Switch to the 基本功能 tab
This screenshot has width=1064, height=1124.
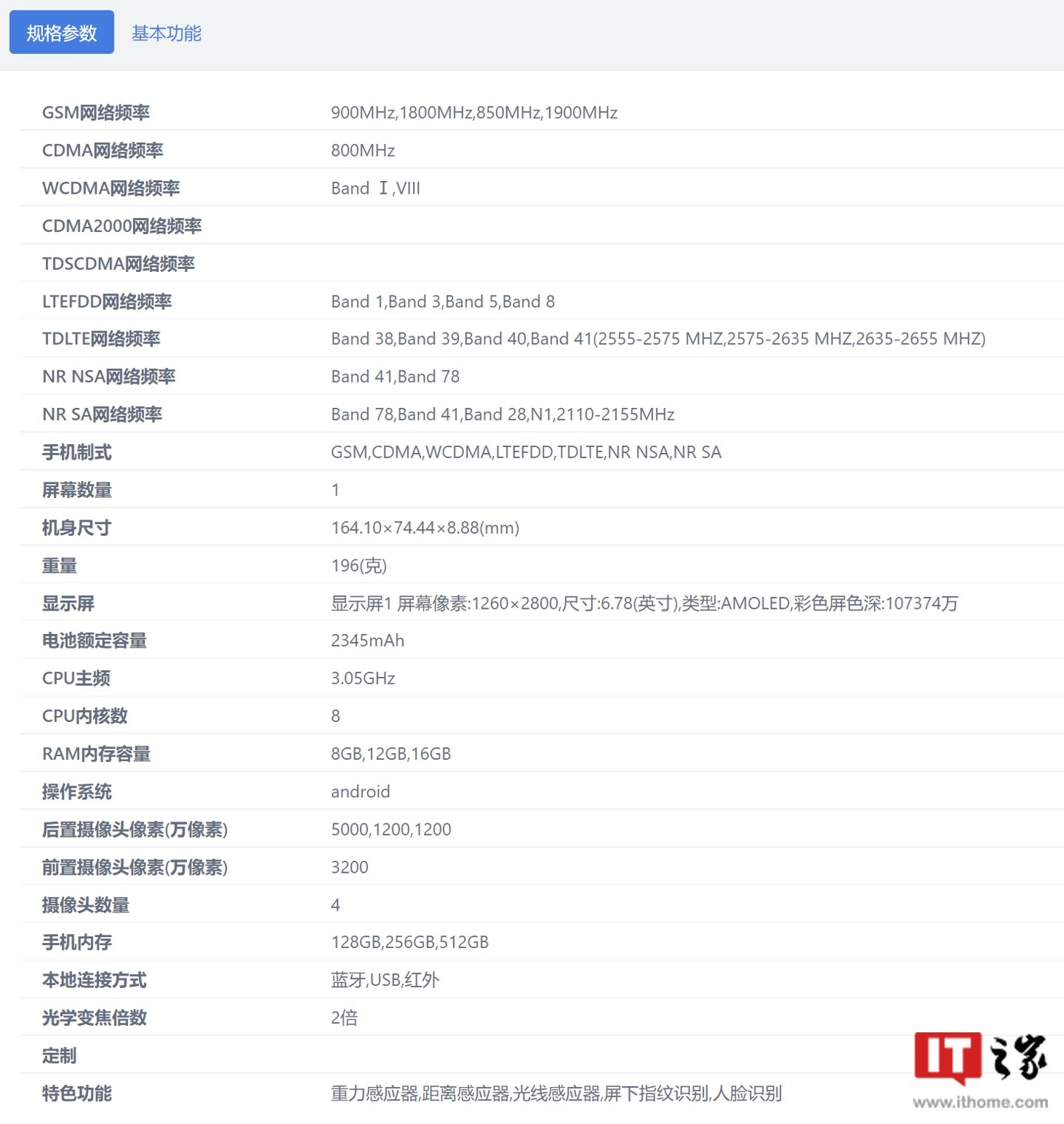166,33
